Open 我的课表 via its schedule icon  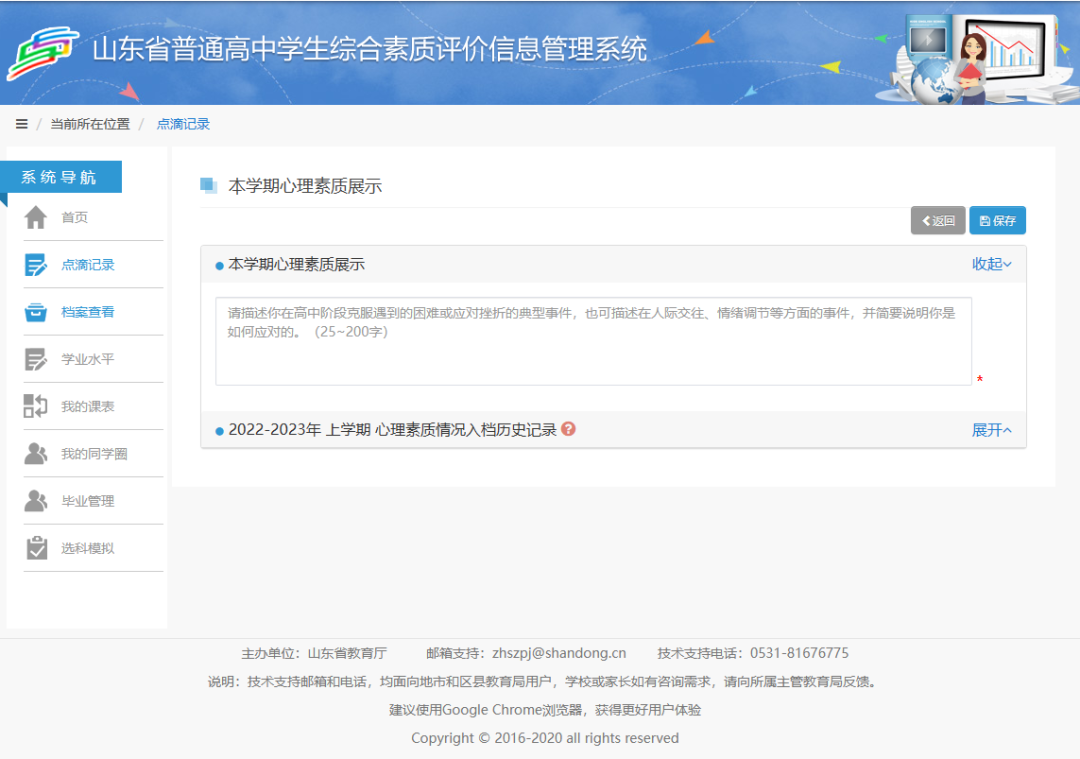click(36, 405)
